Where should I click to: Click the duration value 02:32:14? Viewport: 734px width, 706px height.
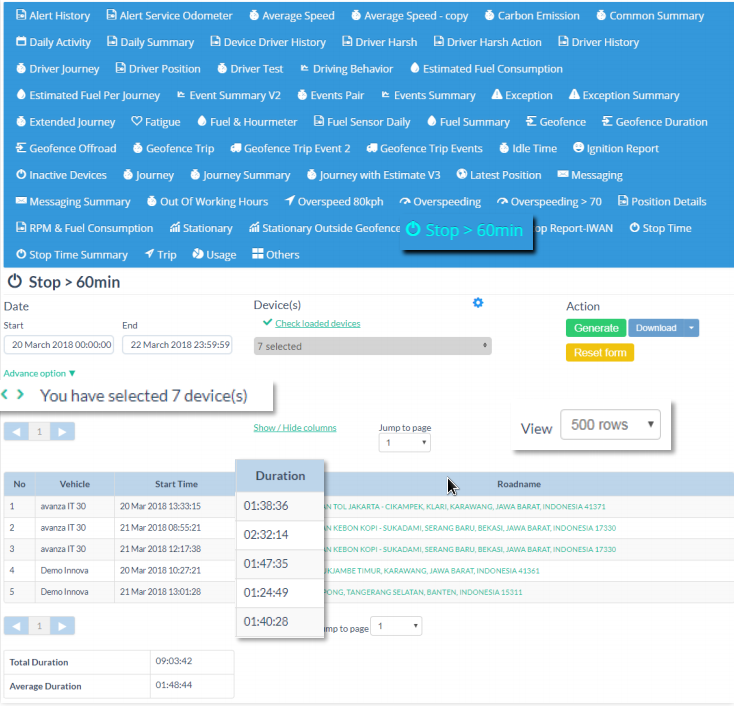[266, 535]
